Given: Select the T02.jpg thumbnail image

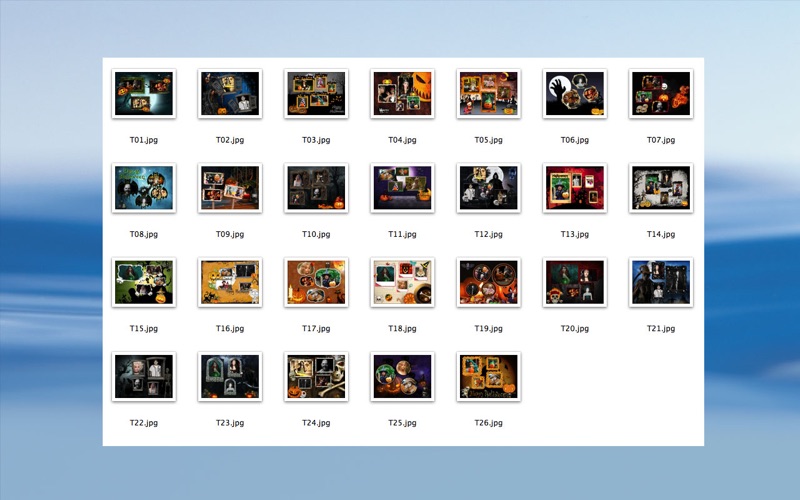Looking at the screenshot, I should click(230, 93).
